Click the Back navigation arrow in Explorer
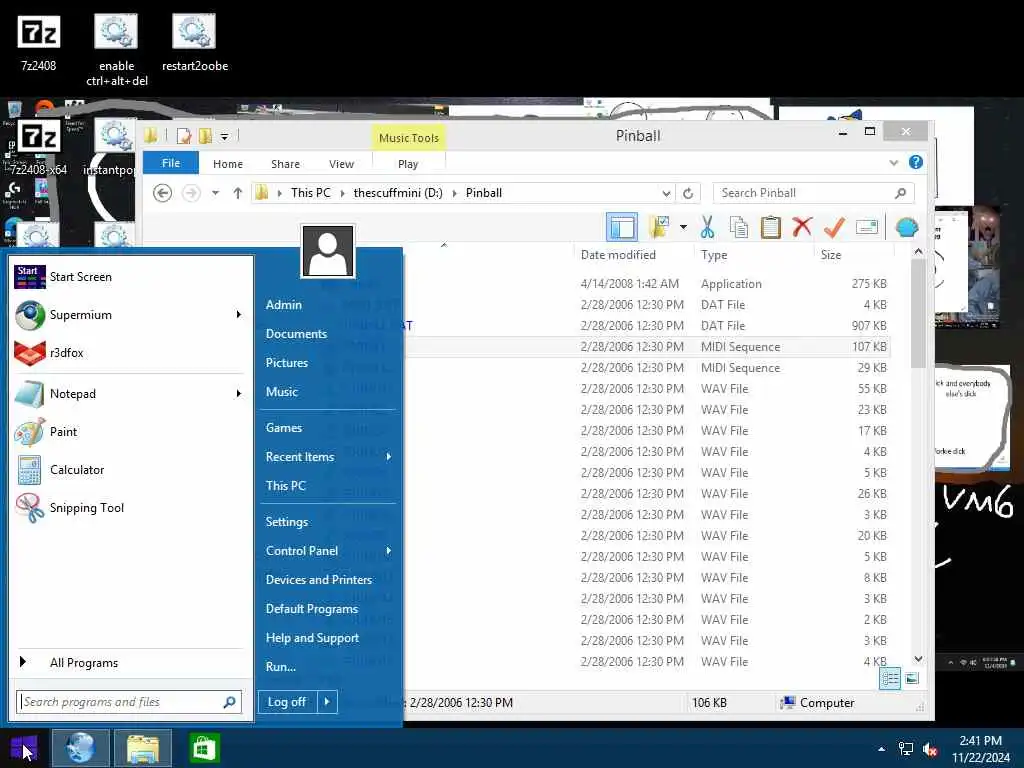Image resolution: width=1024 pixels, height=768 pixels. click(x=163, y=193)
